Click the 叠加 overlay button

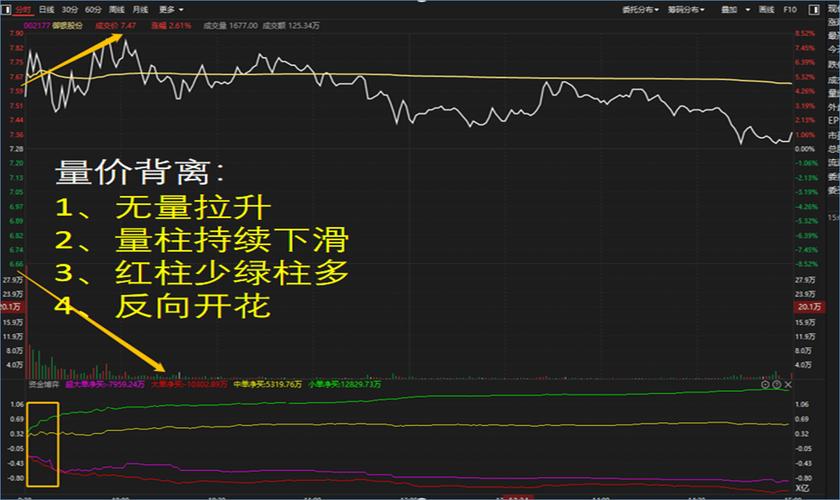tap(729, 10)
